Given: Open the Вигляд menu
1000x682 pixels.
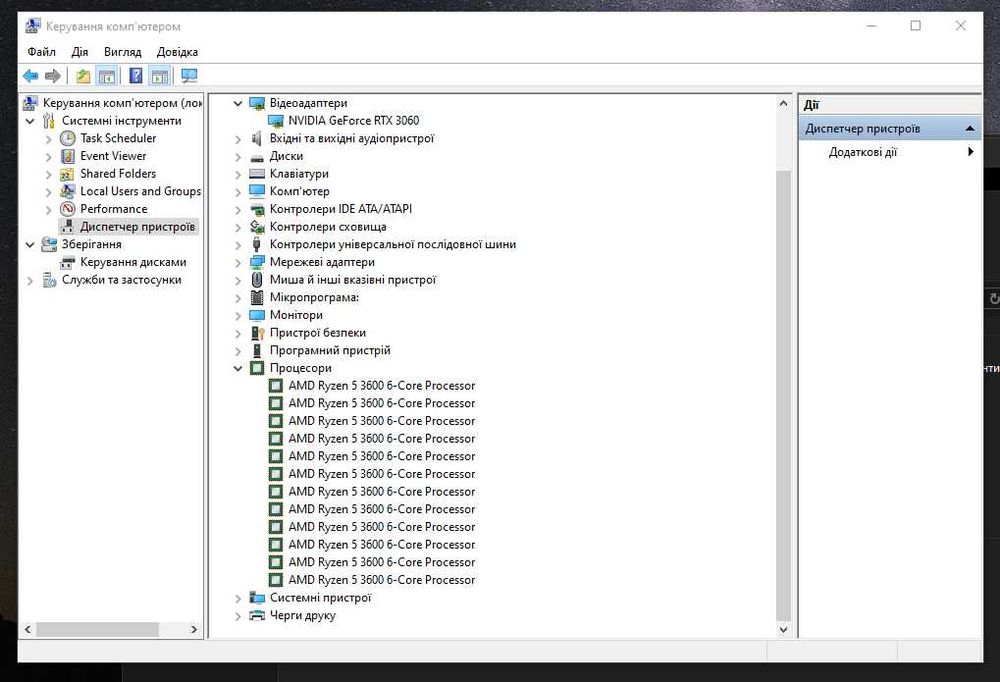Looking at the screenshot, I should click(x=122, y=52).
